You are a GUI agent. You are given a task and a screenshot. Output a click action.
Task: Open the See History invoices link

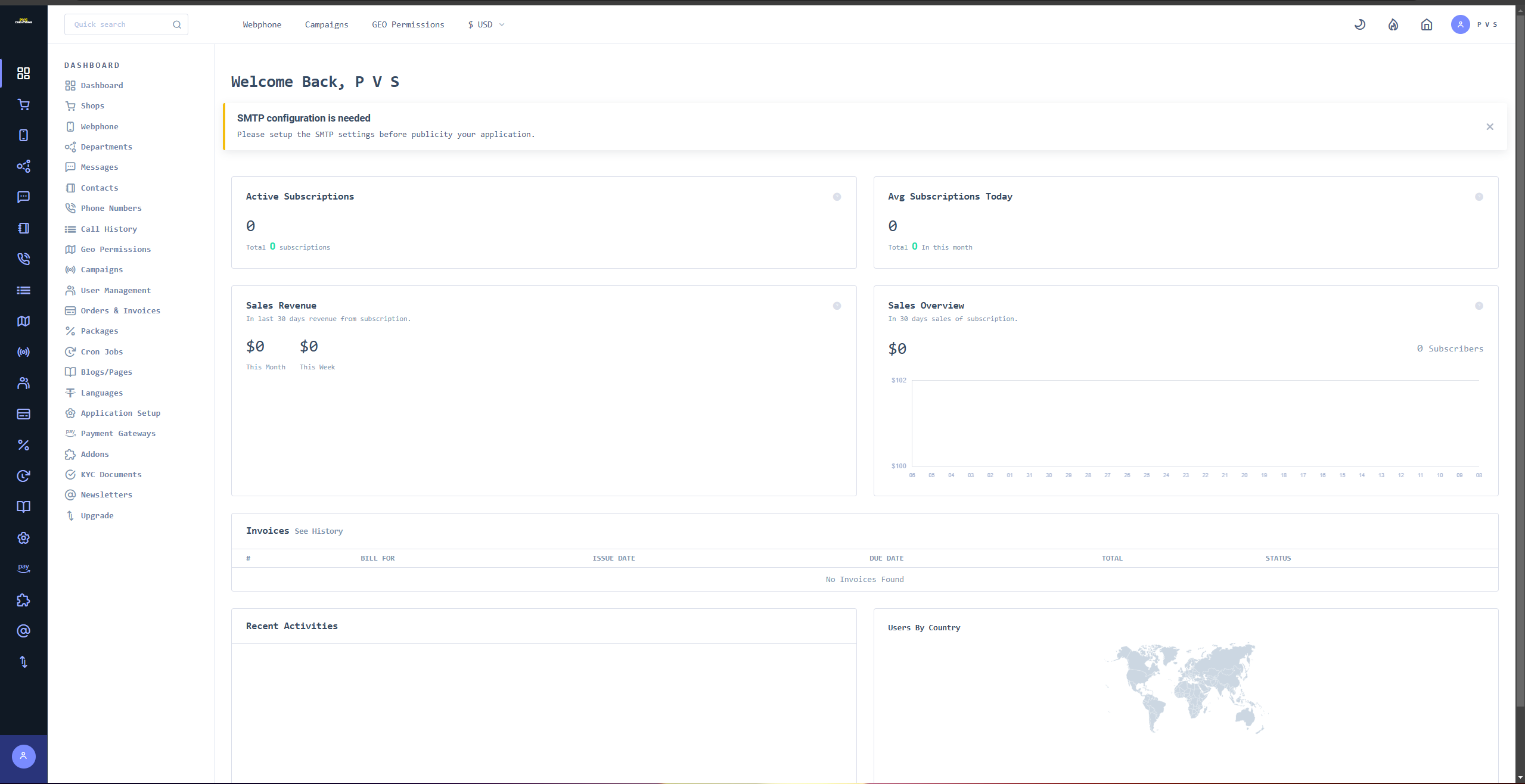(318, 531)
